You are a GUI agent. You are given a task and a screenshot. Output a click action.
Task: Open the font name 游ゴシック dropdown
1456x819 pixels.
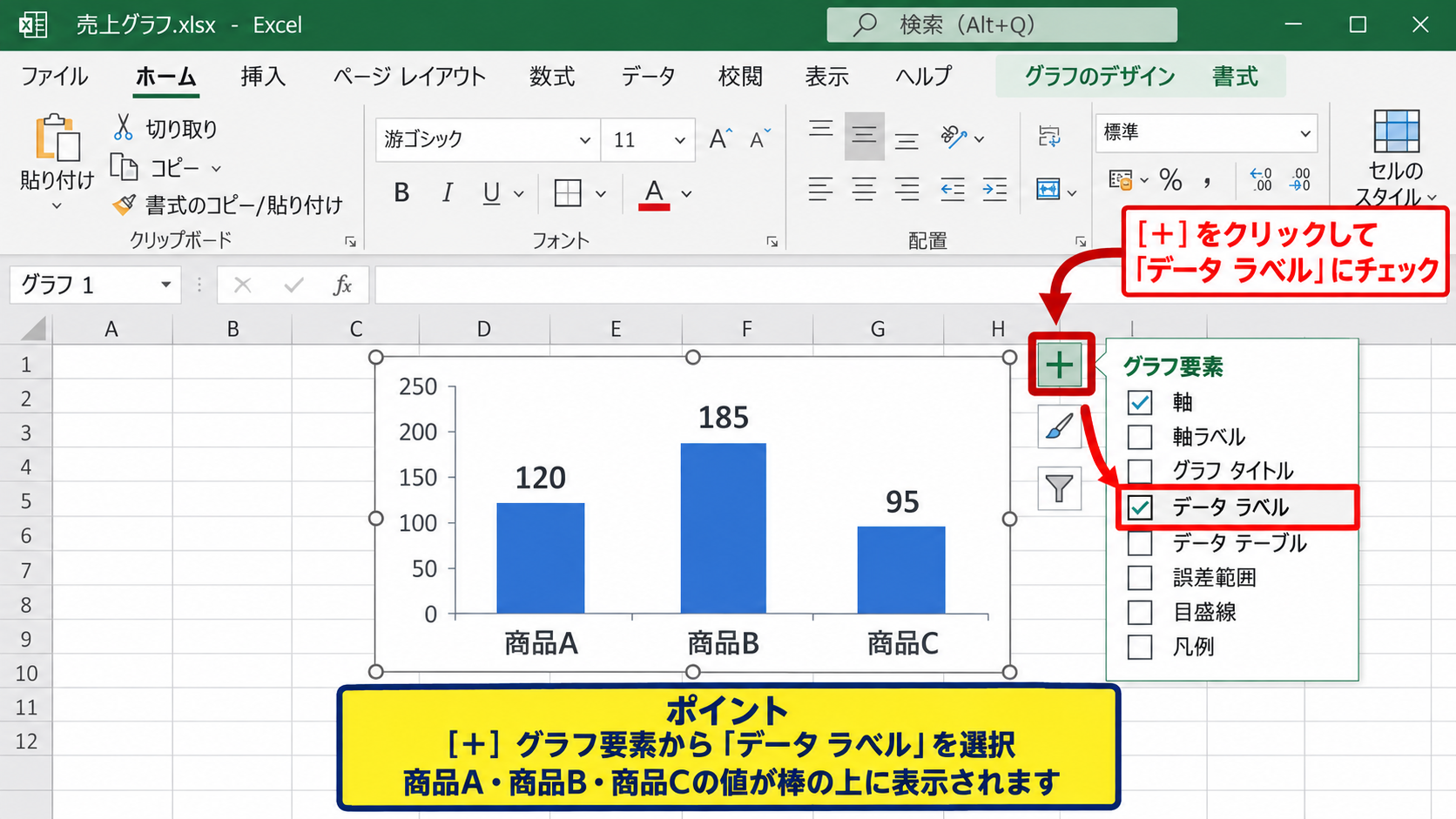(x=584, y=140)
